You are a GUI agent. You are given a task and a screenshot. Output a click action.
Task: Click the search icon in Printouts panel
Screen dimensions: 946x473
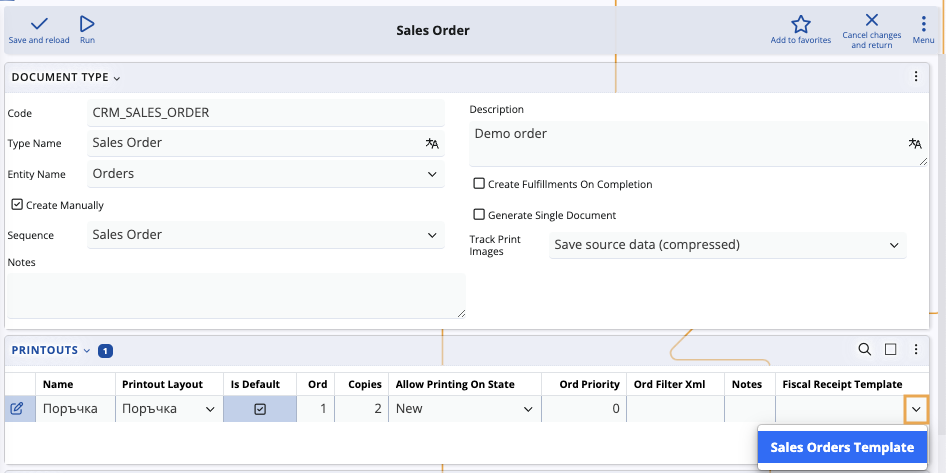[x=864, y=350]
